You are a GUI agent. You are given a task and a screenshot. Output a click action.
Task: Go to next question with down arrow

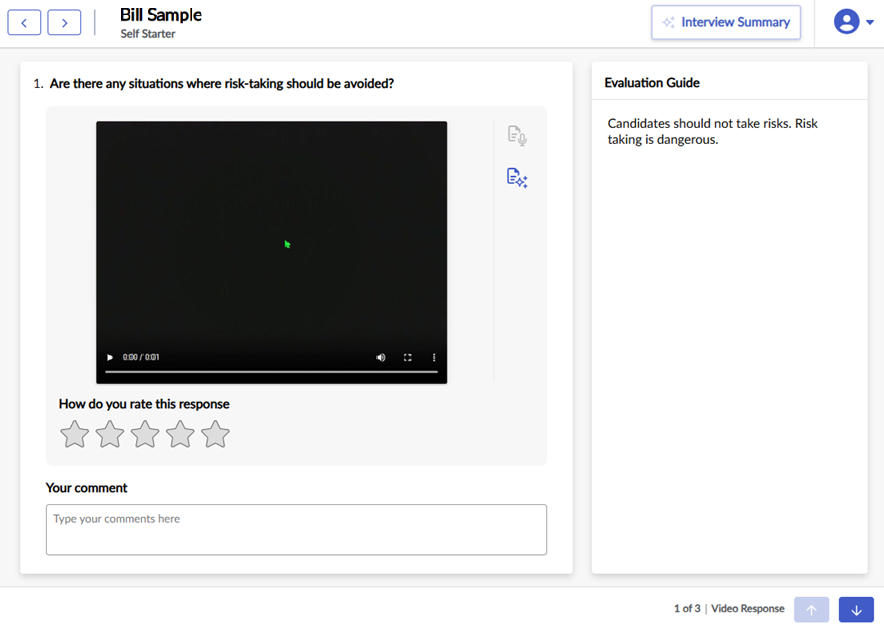pyautogui.click(x=856, y=610)
